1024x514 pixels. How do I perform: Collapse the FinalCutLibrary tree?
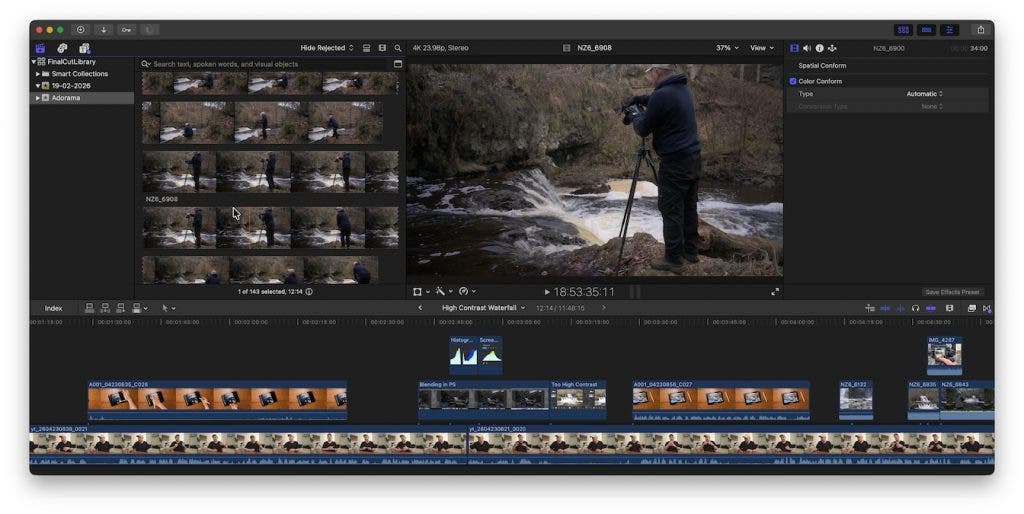[33, 61]
